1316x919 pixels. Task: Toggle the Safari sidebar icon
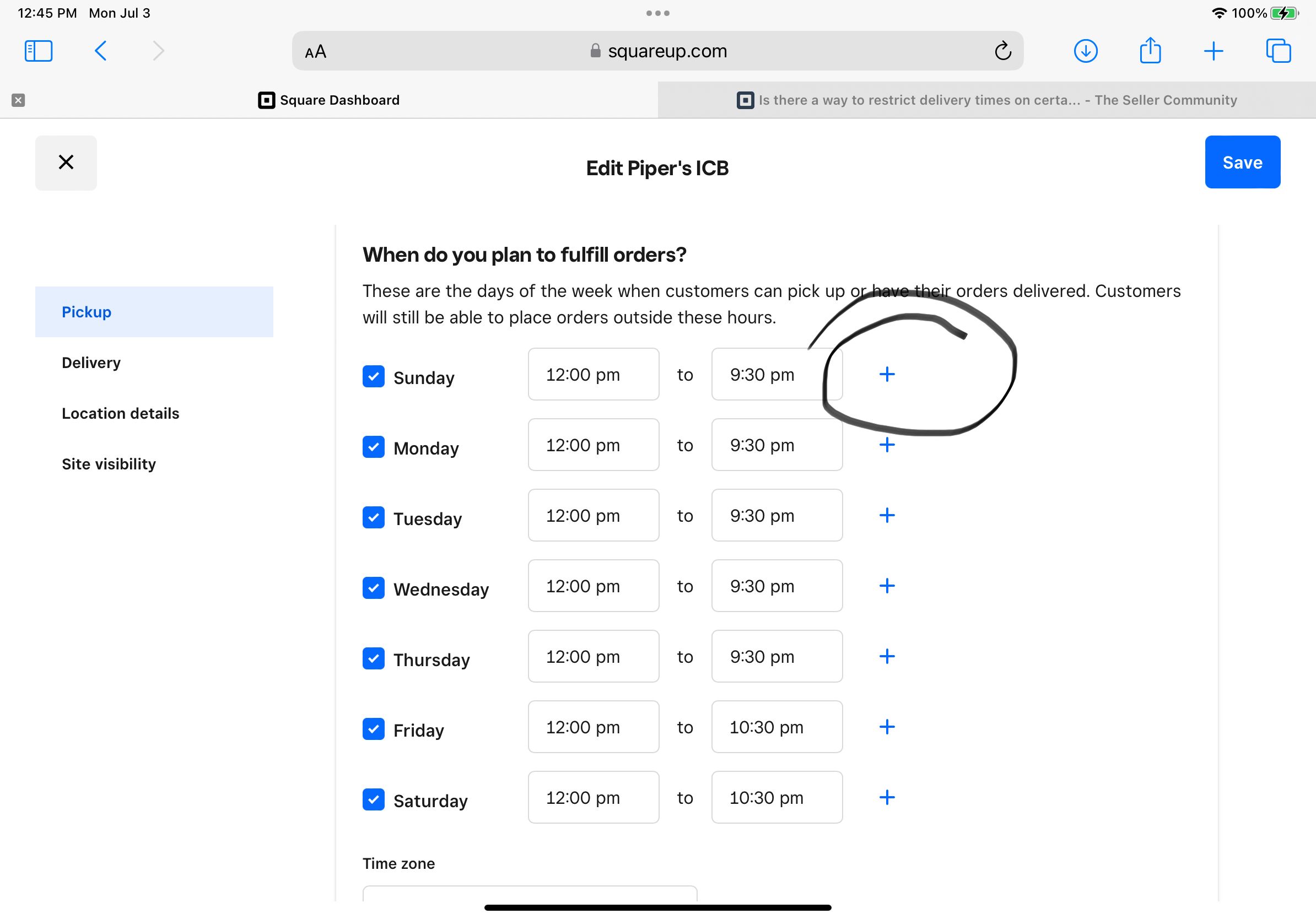click(x=39, y=51)
